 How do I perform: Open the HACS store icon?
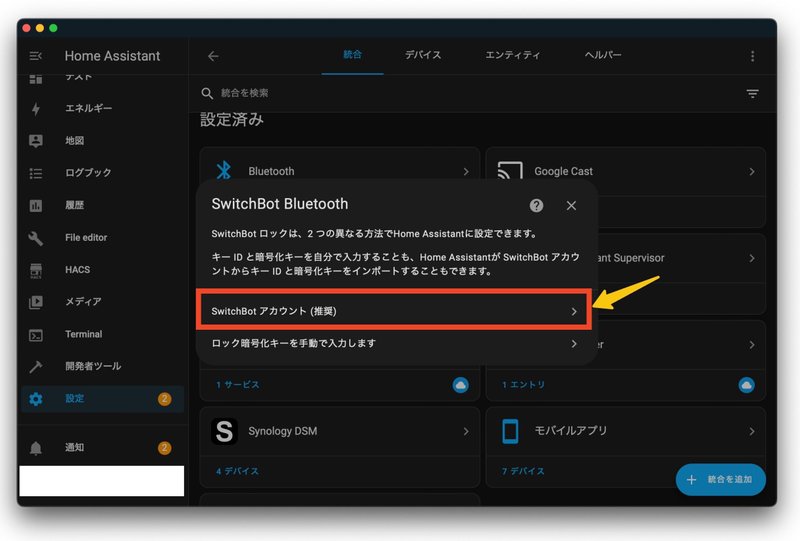click(36, 270)
